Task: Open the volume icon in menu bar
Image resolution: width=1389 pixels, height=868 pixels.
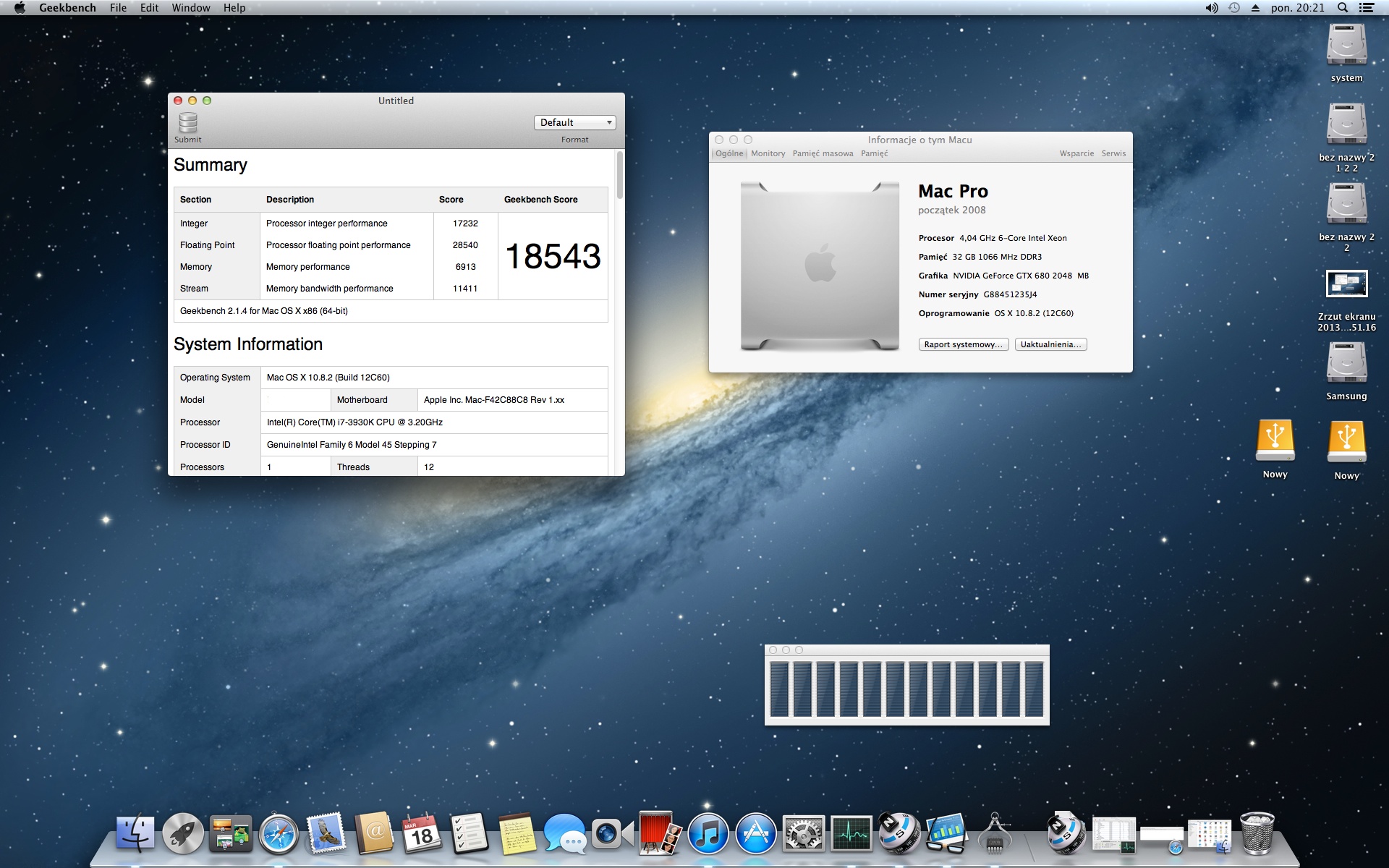Action: point(1212,8)
